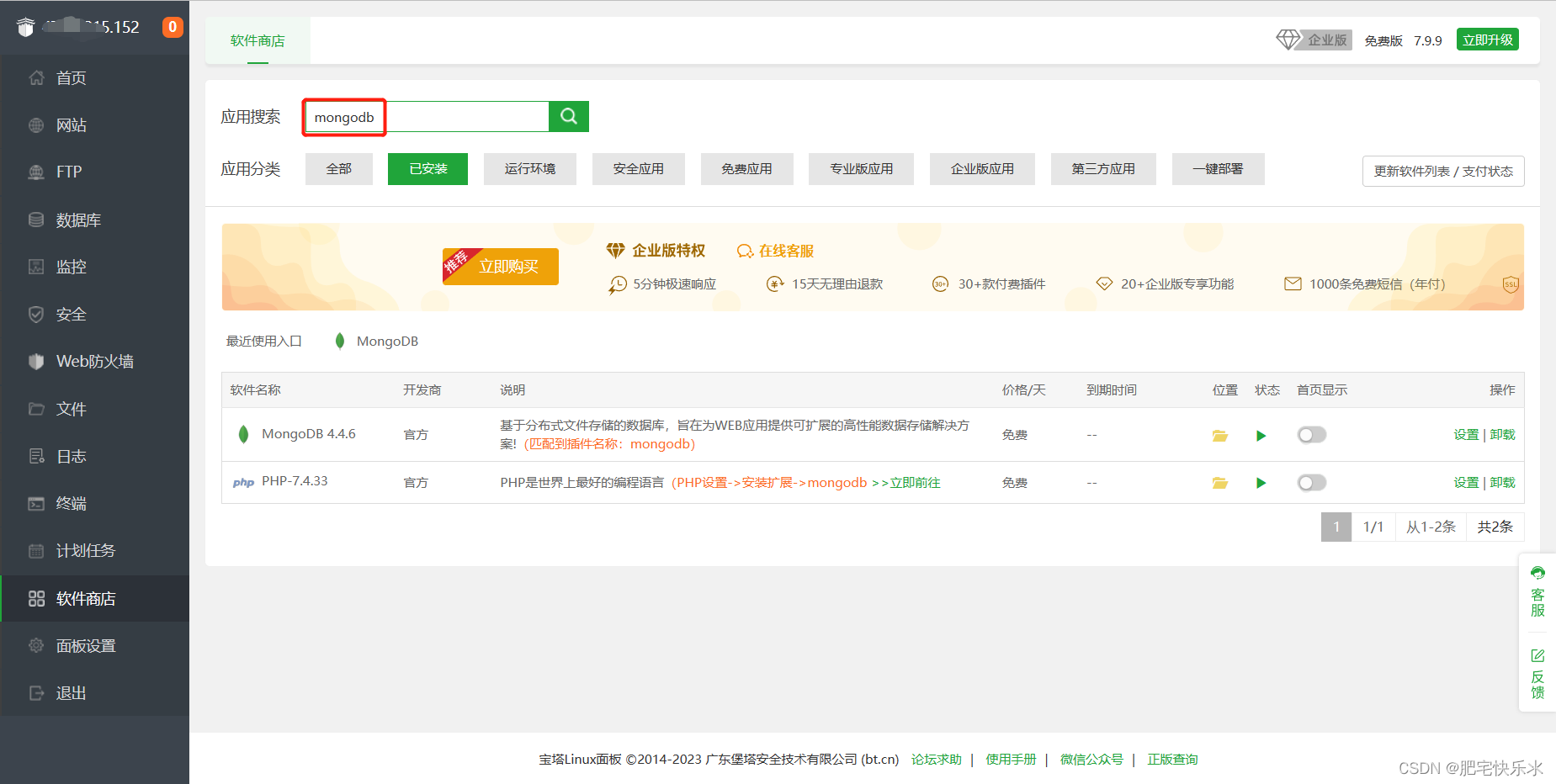This screenshot has height=784, width=1556.
Task: Open the PHP-7.4.33 folder location icon
Action: point(1219,483)
